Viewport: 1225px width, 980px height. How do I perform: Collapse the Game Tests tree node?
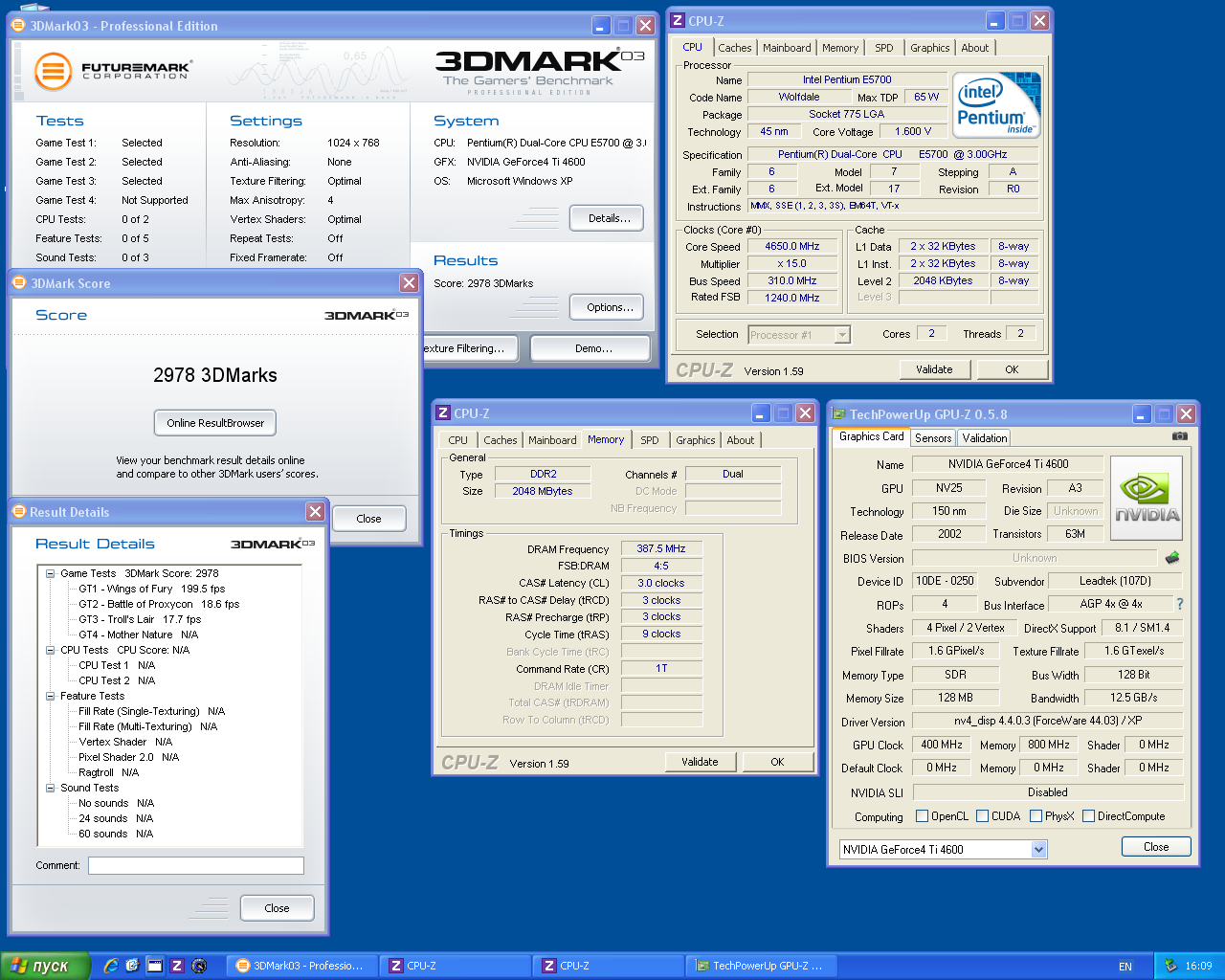(50, 573)
